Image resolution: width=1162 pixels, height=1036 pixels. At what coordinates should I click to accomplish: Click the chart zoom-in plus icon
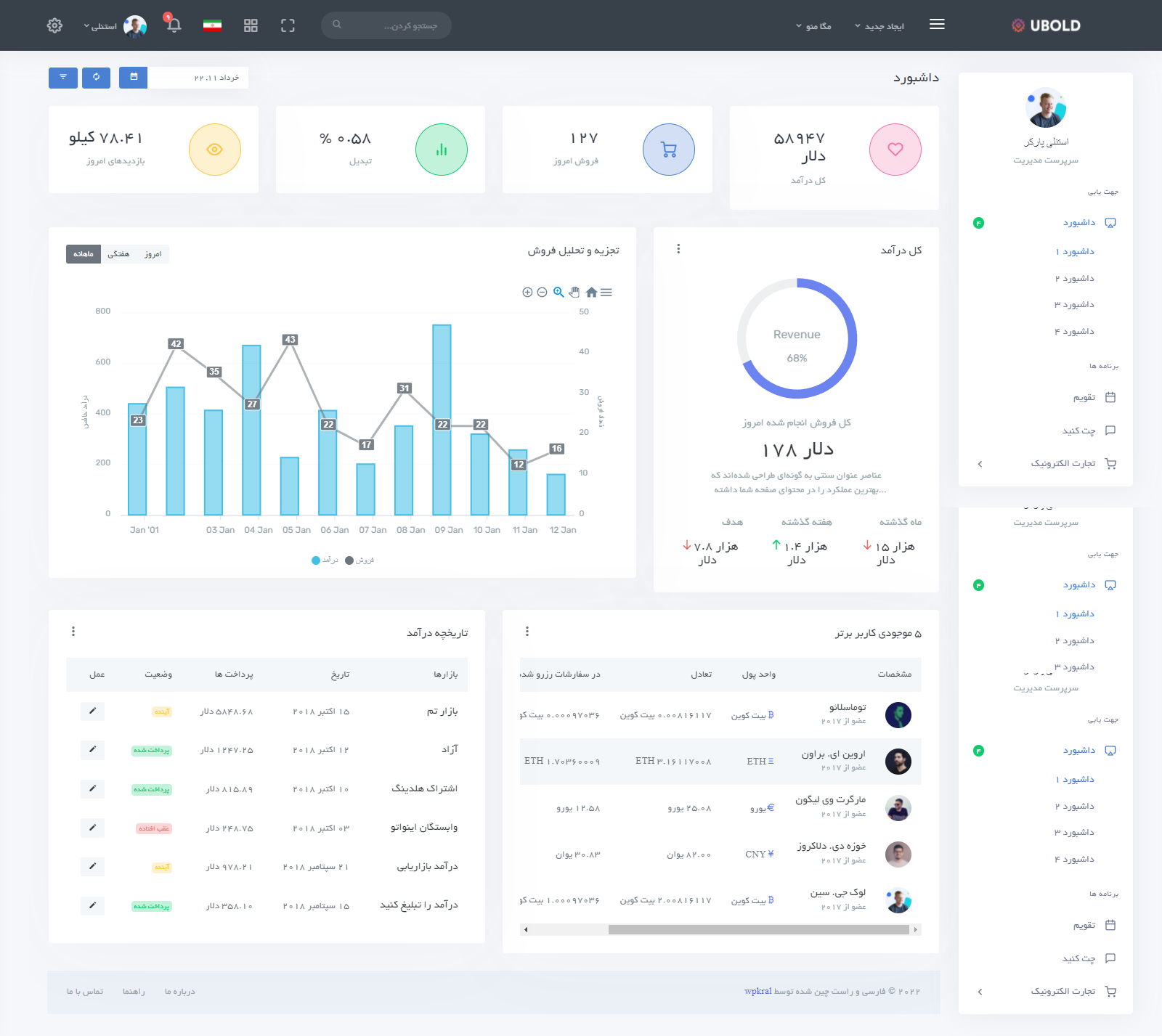click(x=527, y=292)
